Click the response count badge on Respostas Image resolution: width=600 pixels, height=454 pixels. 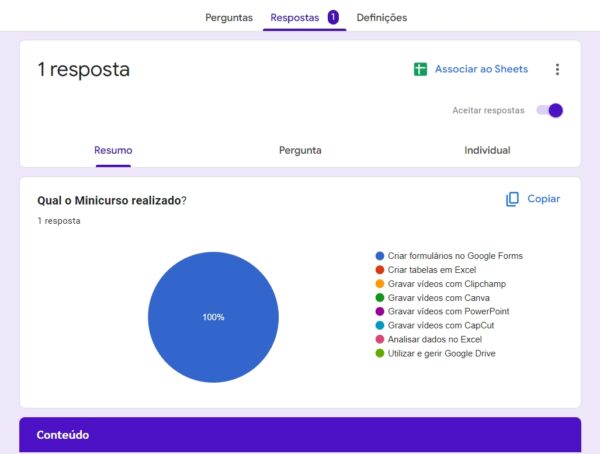coord(333,17)
